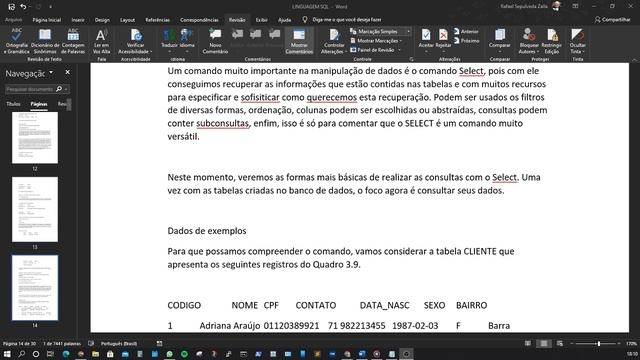The image size is (640, 360).
Task: Click Bloquear Autores icon
Action: coord(529,35)
